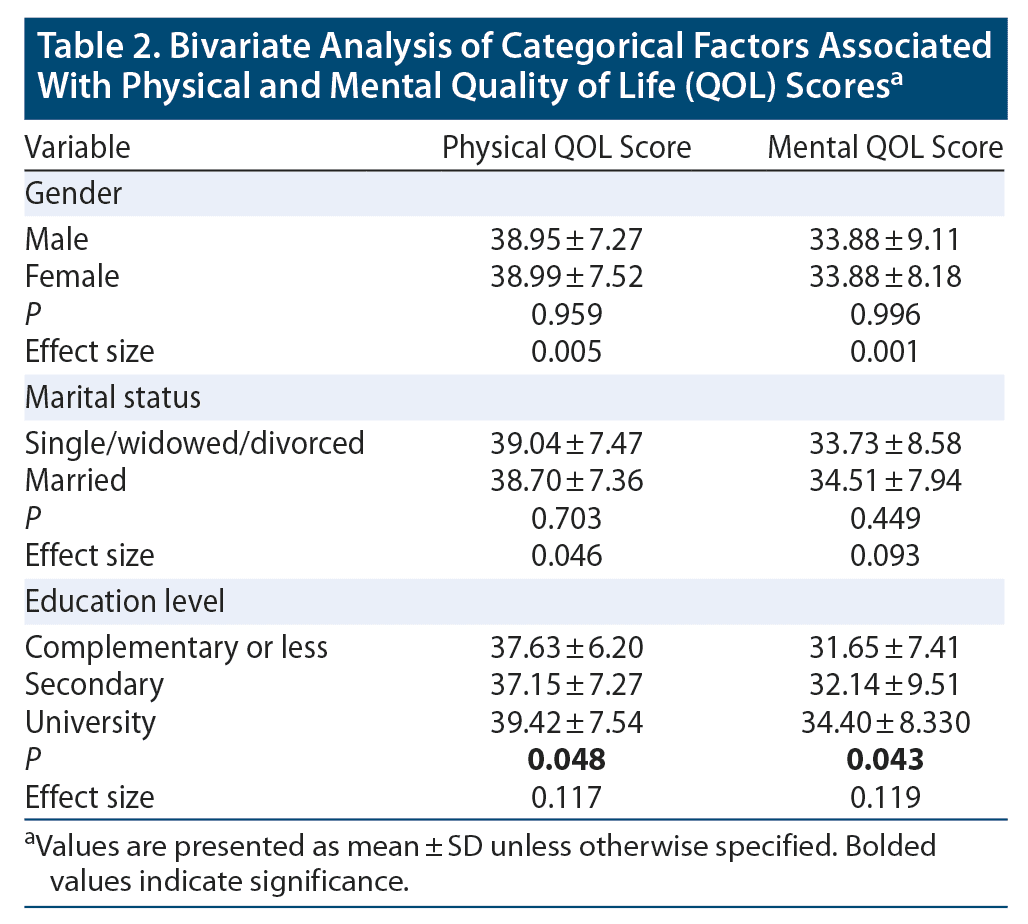
Task: Select the Education level section row
Action: point(125,601)
